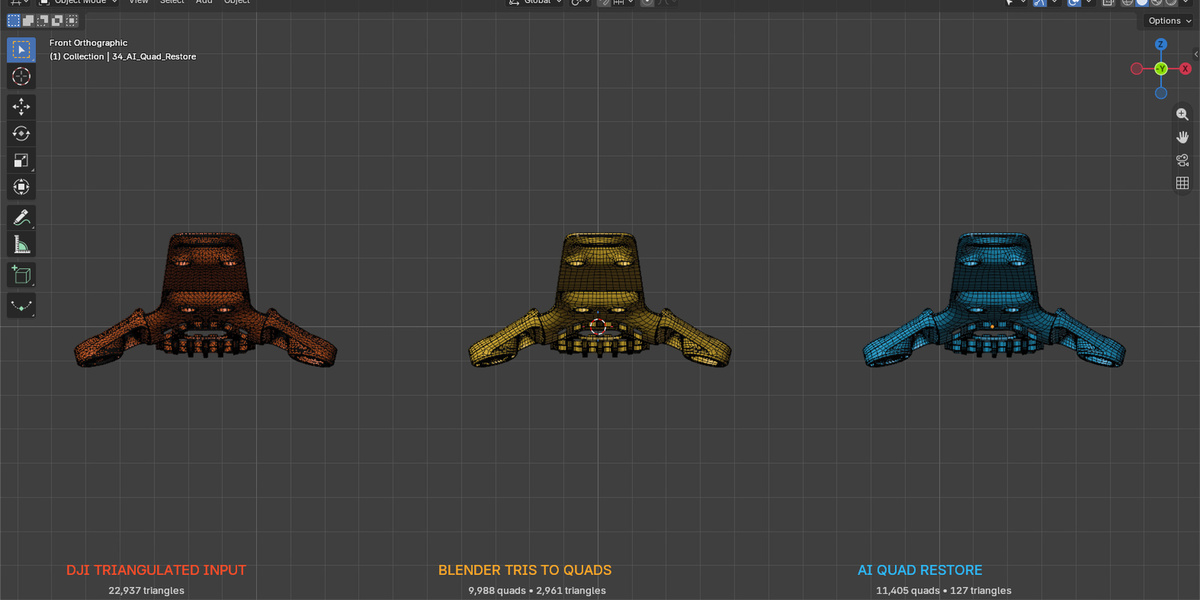Click the green -Y axis gizmo ball
This screenshot has height=600, width=1200.
tap(1161, 69)
